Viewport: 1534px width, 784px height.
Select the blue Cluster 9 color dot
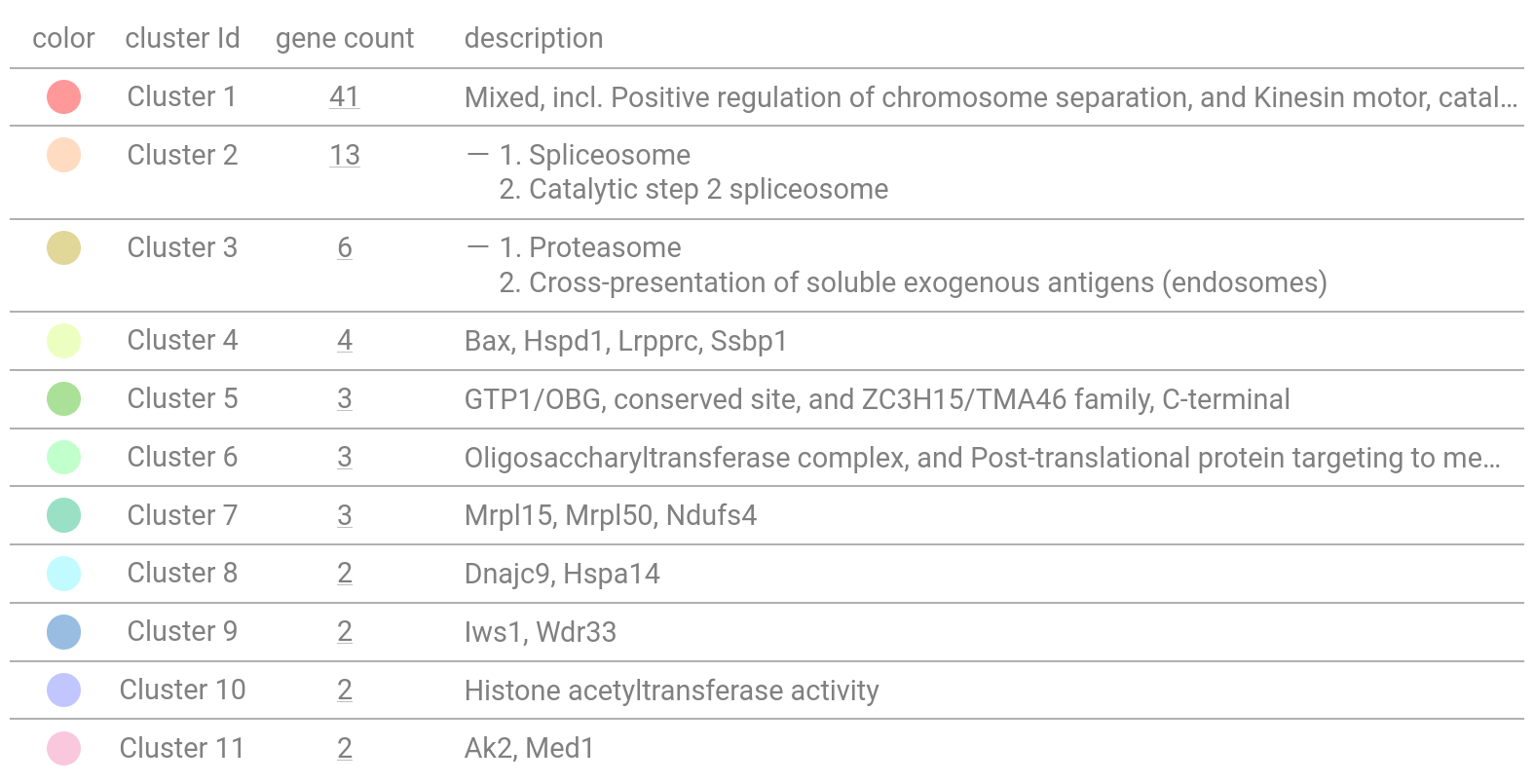pos(63,632)
